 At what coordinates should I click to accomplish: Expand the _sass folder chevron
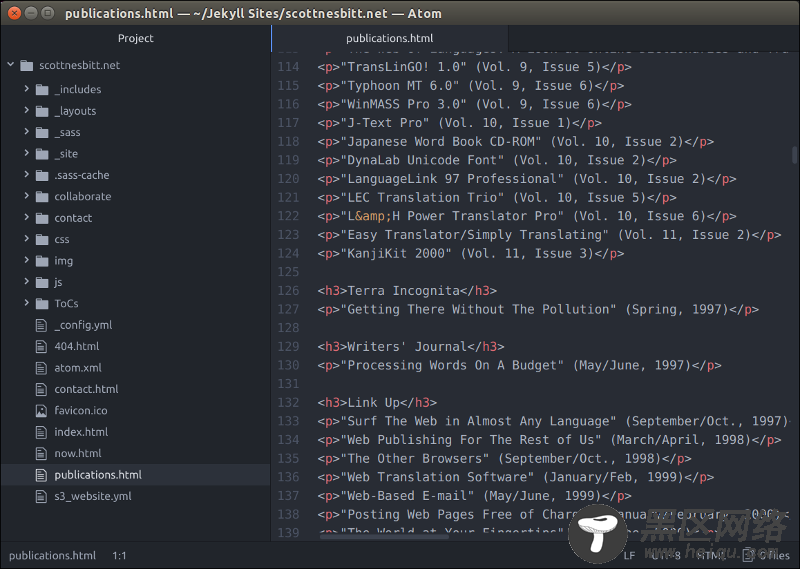click(27, 132)
